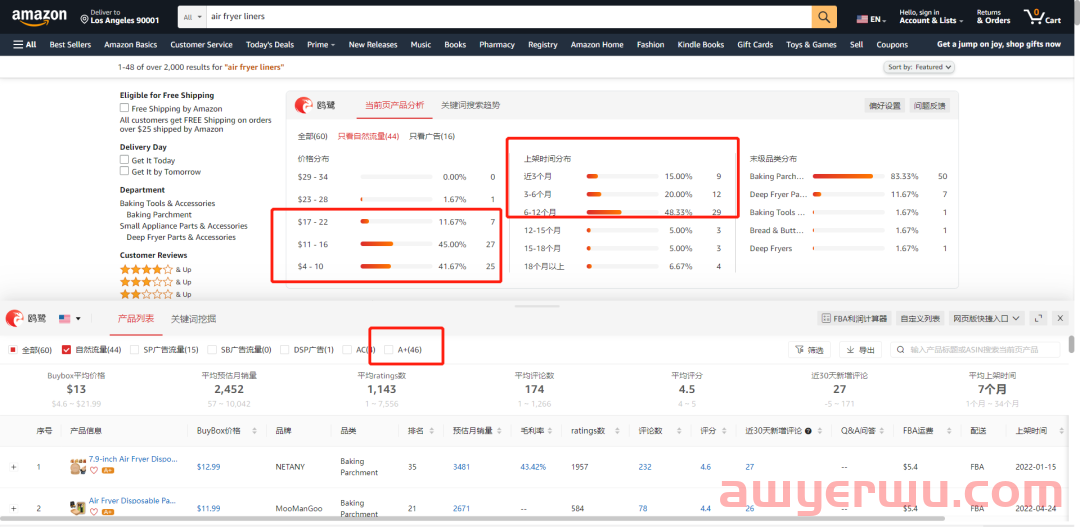Viewport: 1080px width, 527px height.
Task: Select 3 stars & Up review filter
Action: [156, 282]
